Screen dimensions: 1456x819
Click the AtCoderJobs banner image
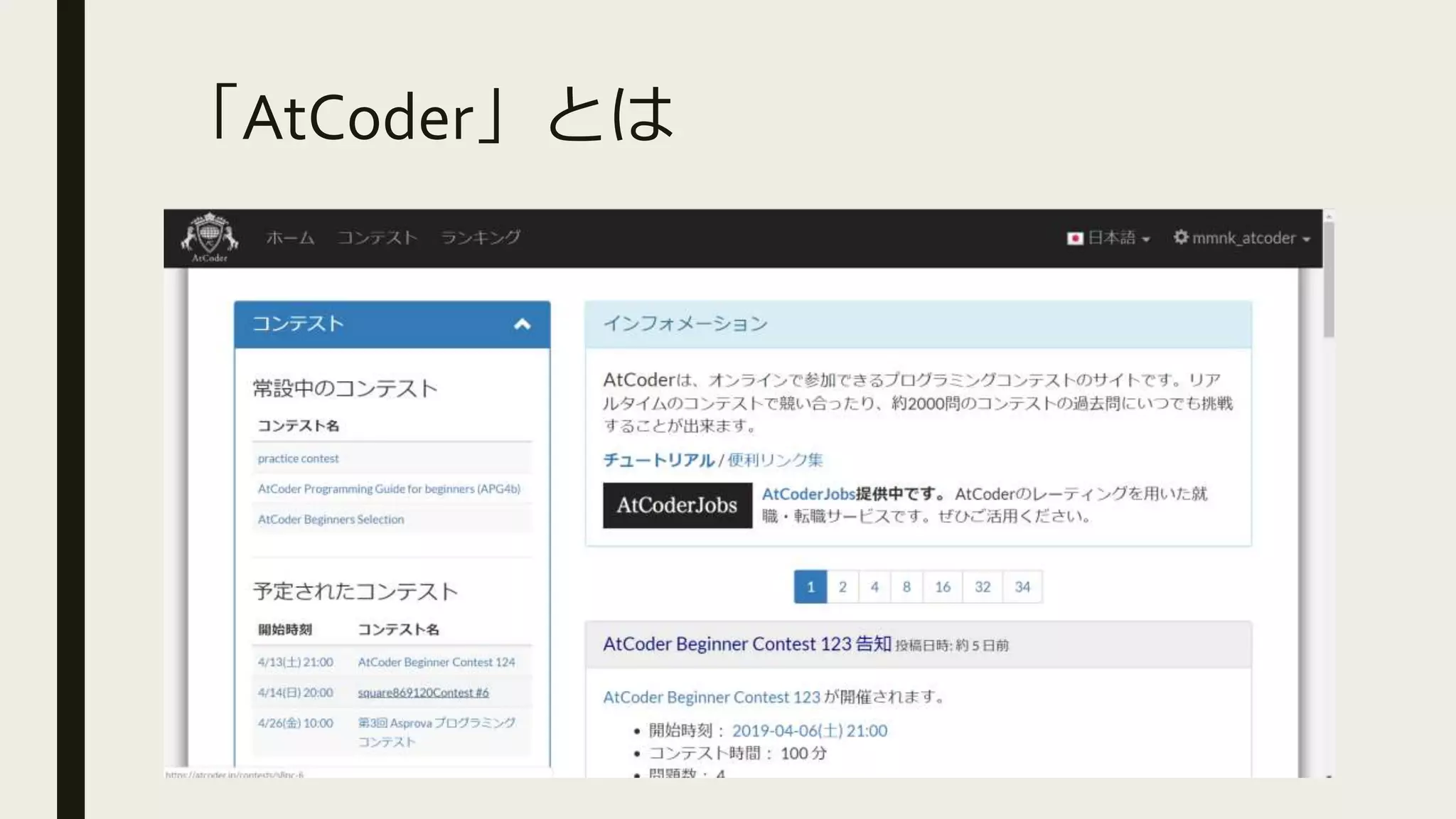(x=678, y=505)
